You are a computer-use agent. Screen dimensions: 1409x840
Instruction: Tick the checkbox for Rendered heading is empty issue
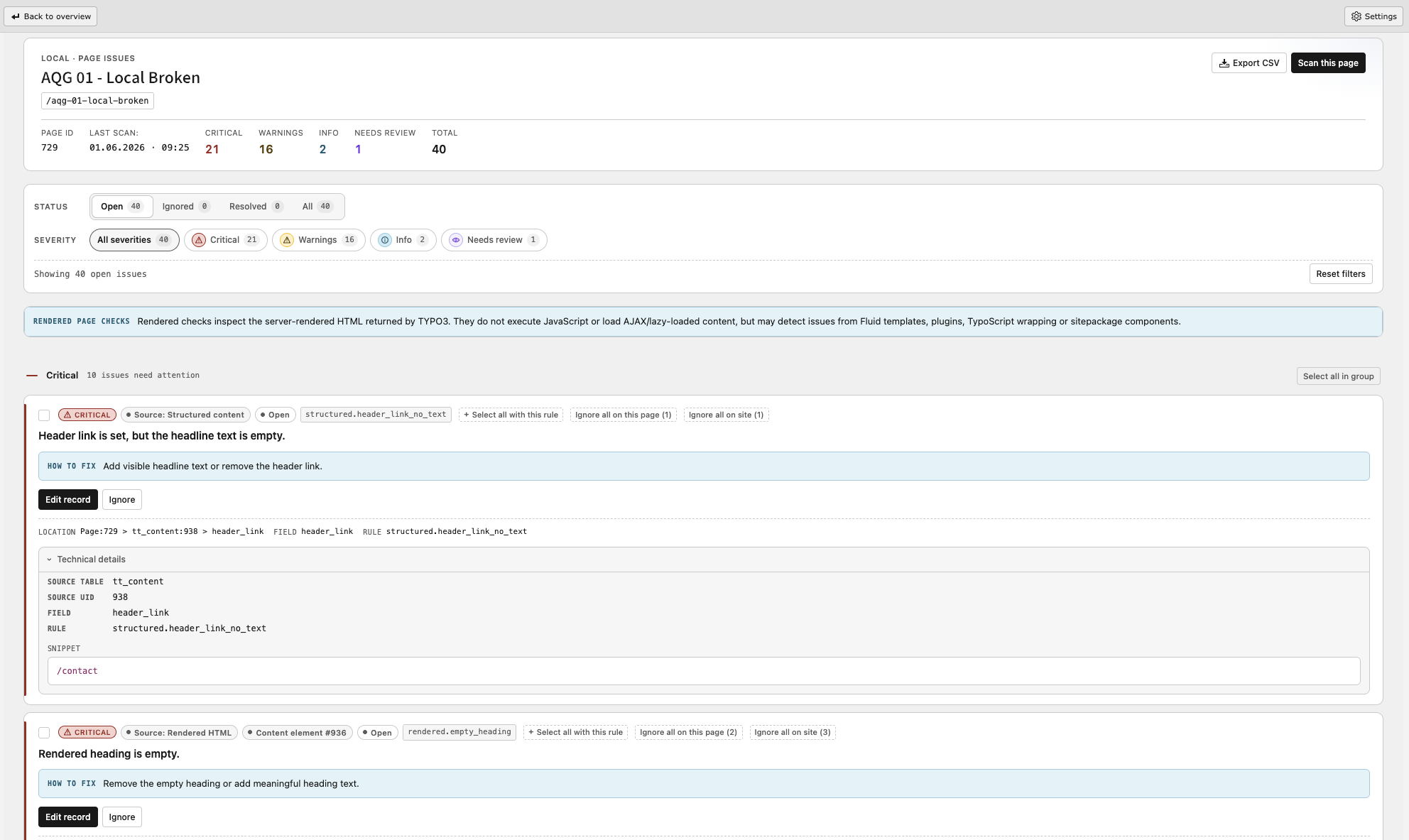pos(44,733)
